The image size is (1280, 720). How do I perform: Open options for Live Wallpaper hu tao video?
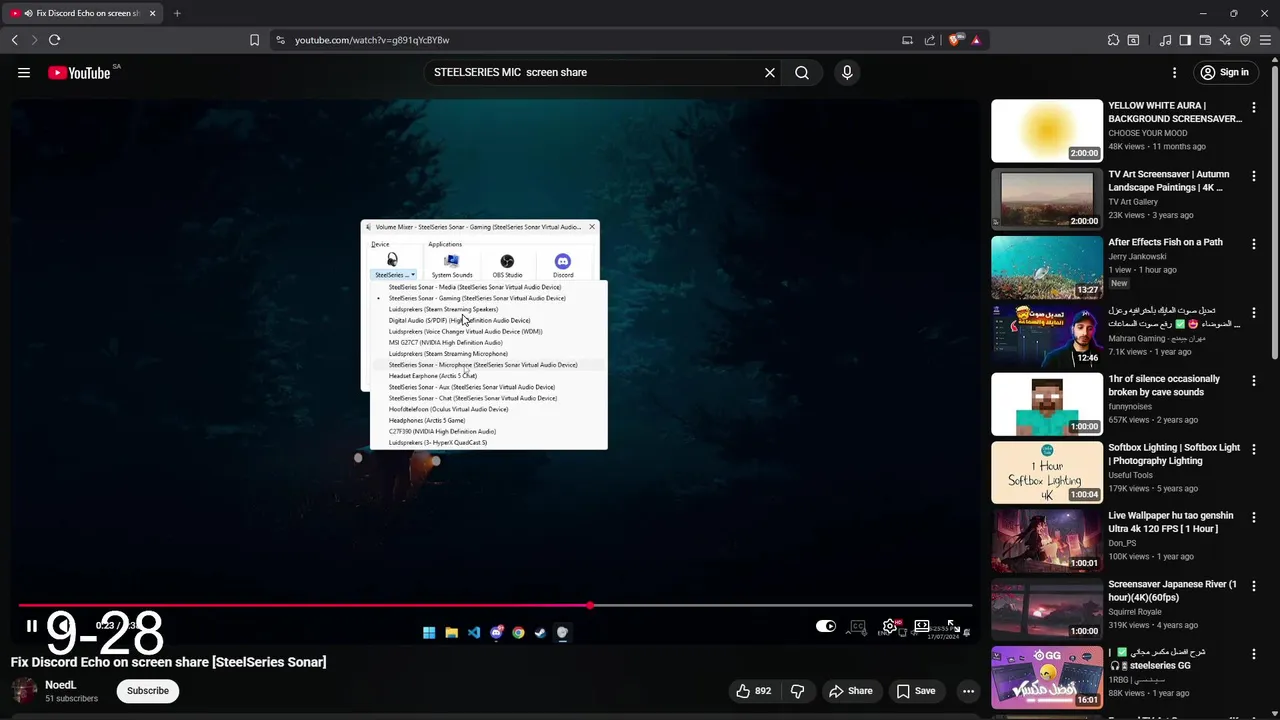pyautogui.click(x=1254, y=517)
